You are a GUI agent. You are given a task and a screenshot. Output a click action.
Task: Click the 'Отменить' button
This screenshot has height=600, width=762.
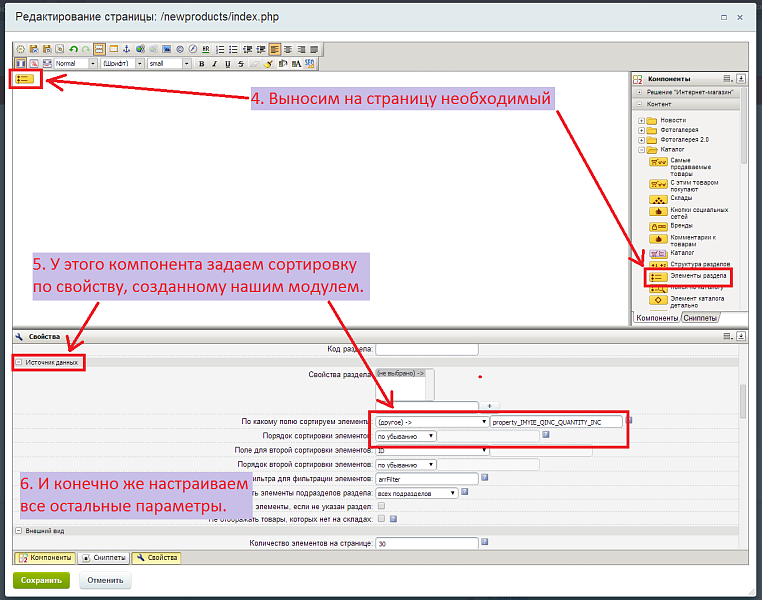104,580
